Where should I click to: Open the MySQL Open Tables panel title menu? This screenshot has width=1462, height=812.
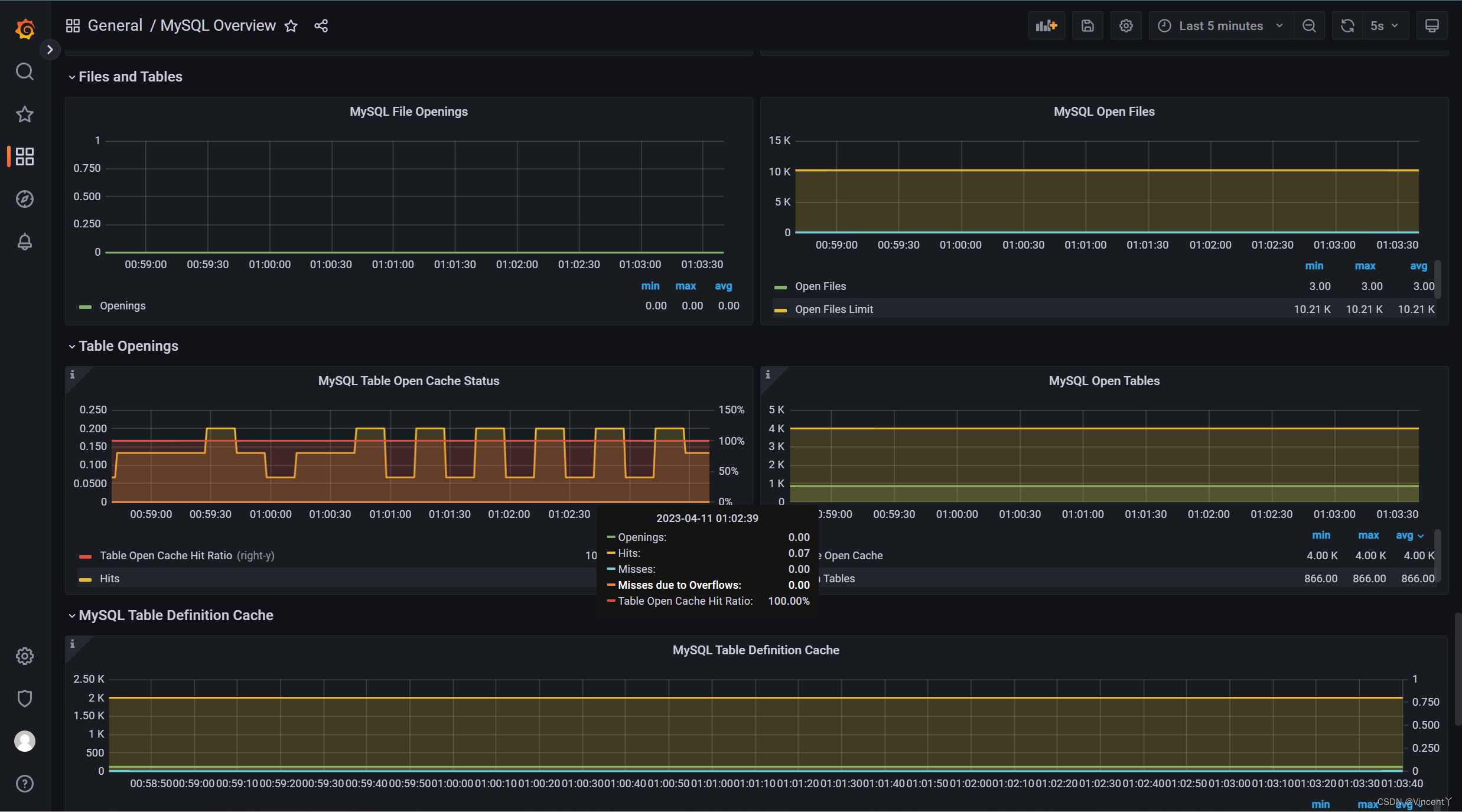pyautogui.click(x=1104, y=381)
